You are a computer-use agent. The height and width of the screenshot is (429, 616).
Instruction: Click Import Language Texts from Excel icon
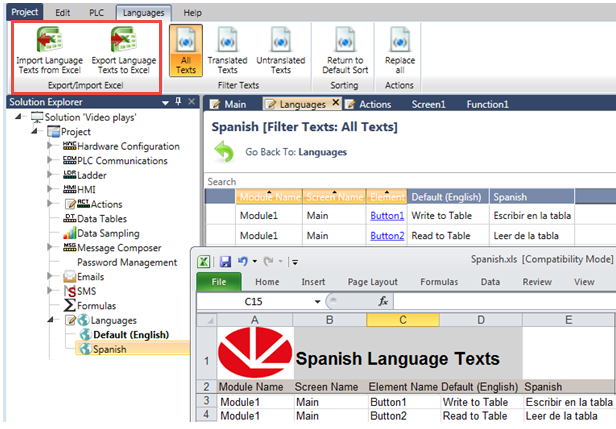tap(47, 41)
